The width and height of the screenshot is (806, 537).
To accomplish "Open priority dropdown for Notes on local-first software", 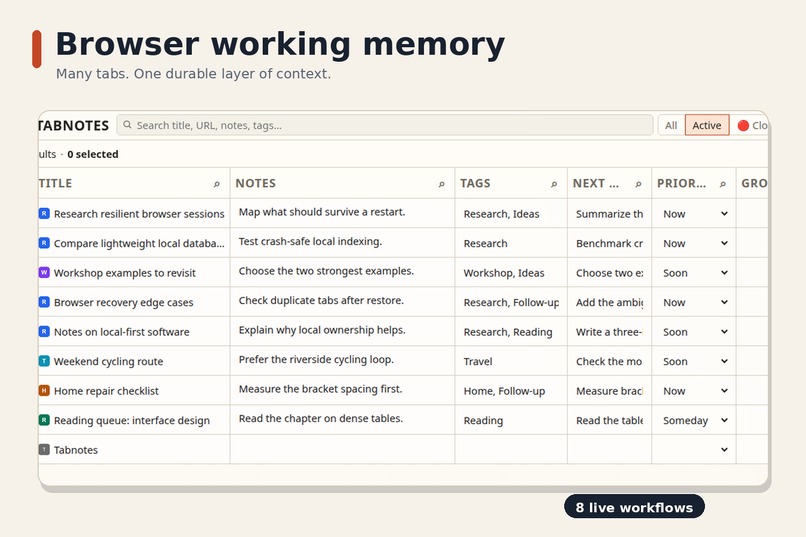I will coord(695,332).
